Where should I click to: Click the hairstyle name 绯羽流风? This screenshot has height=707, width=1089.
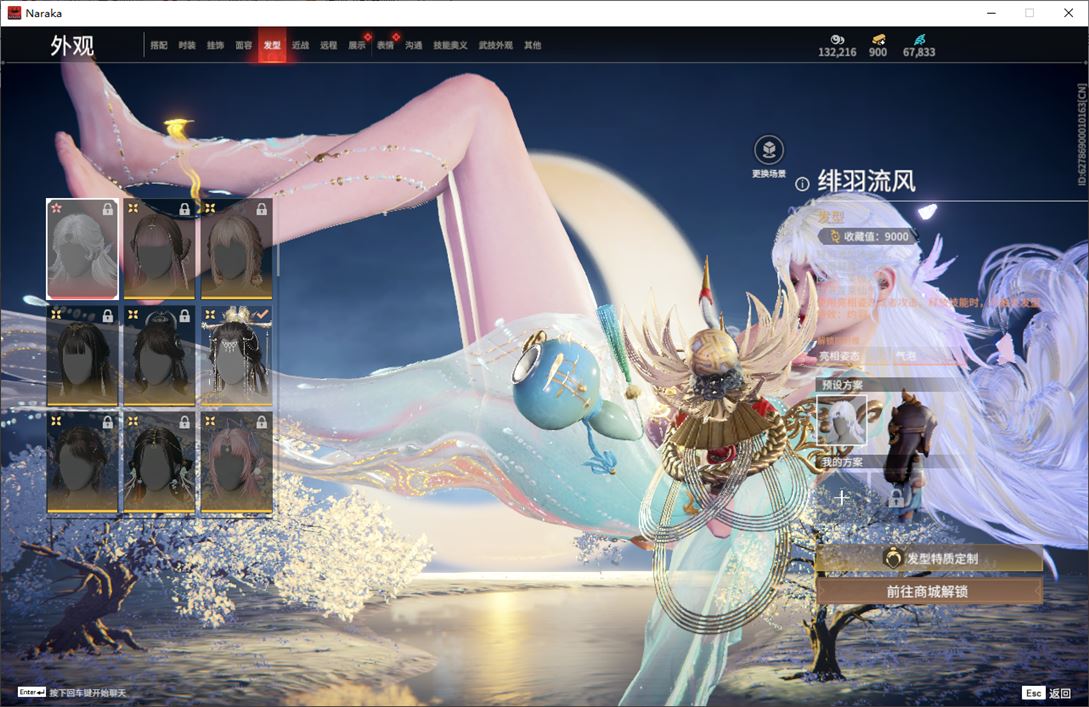(866, 181)
